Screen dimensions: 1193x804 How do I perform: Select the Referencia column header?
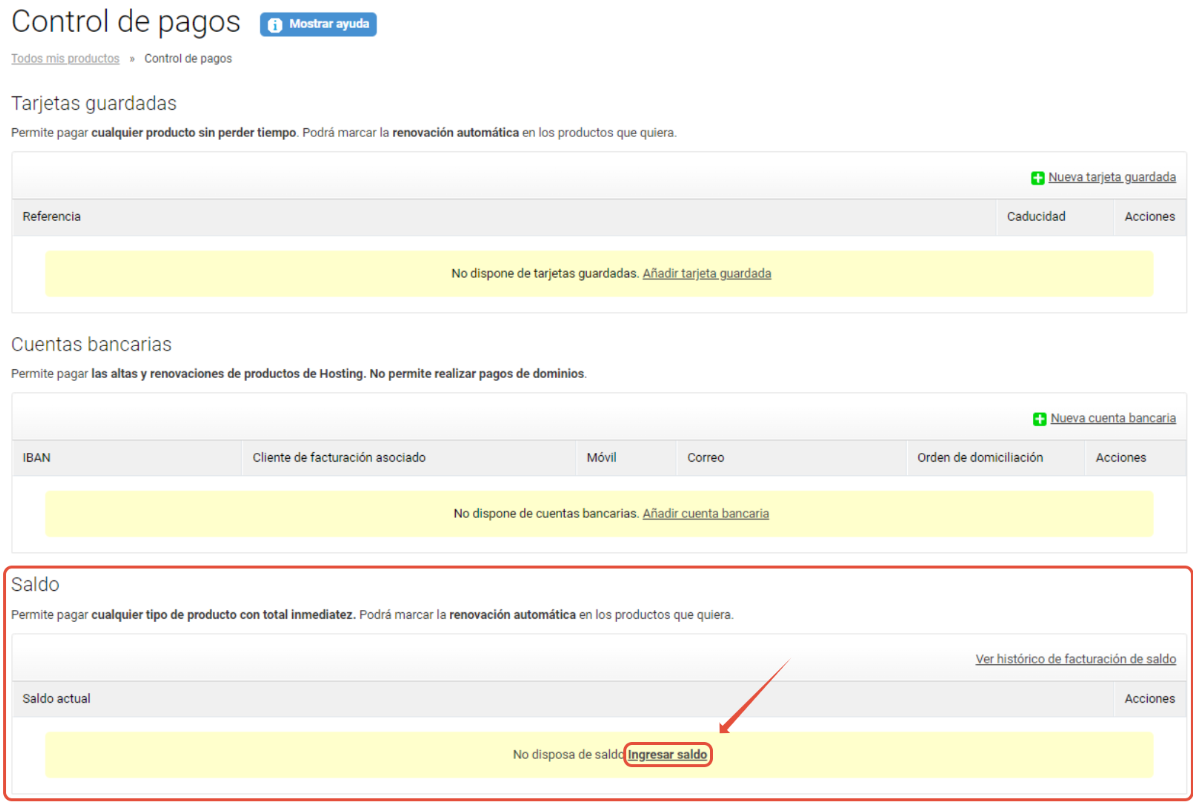coord(52,216)
